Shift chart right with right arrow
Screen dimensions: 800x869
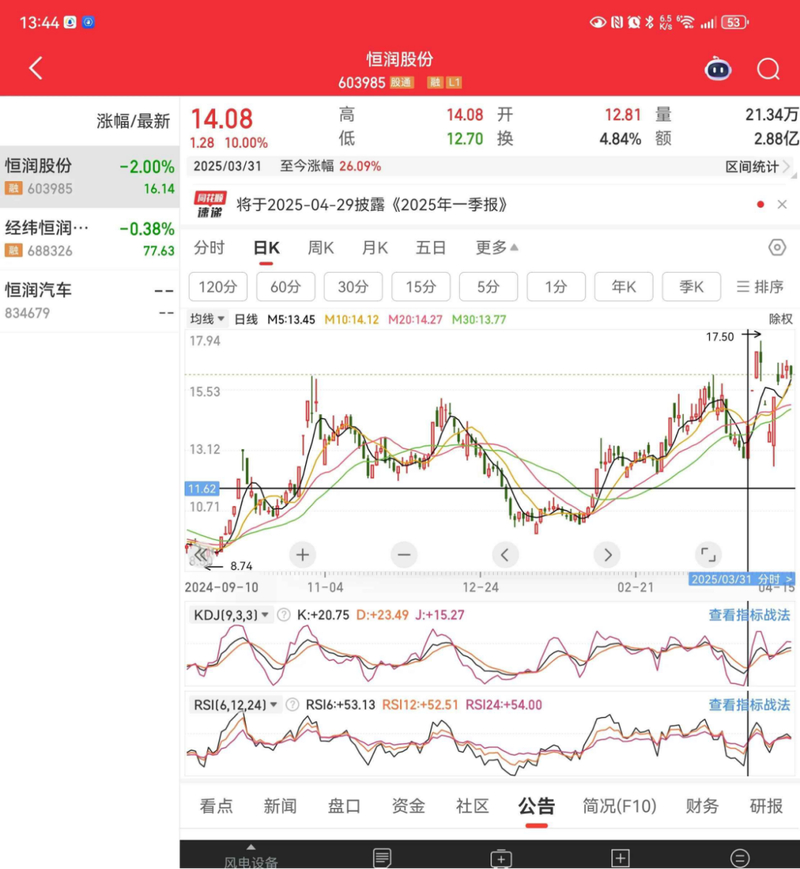pyautogui.click(x=607, y=554)
